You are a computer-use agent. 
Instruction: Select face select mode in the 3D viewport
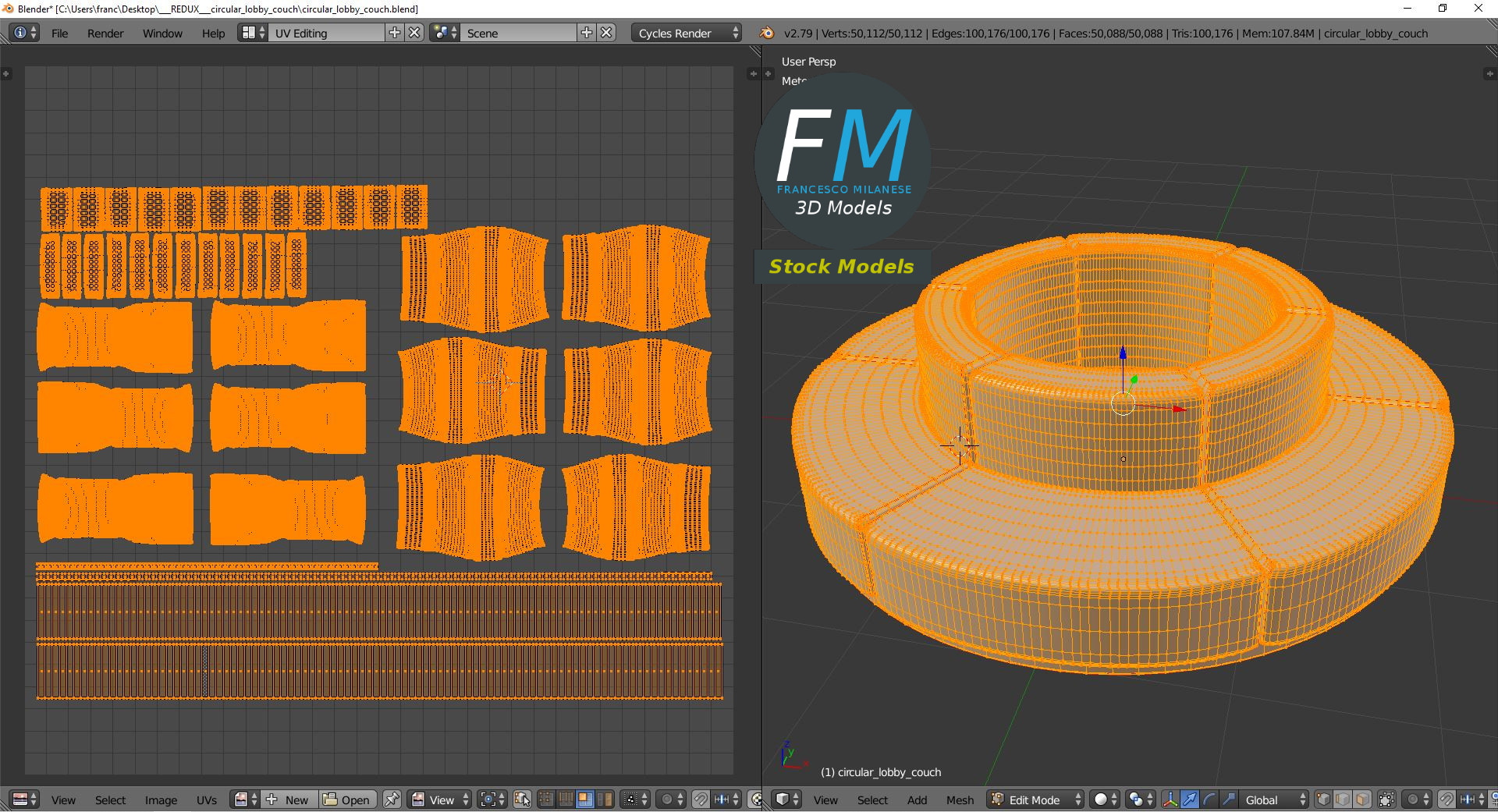(1361, 800)
